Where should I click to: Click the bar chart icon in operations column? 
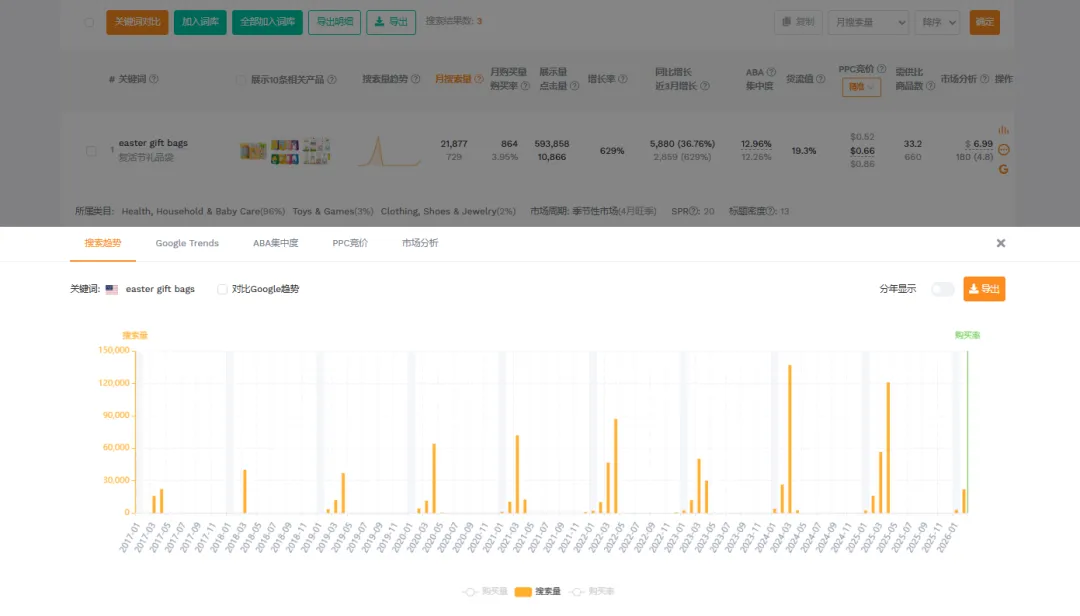[1003, 130]
